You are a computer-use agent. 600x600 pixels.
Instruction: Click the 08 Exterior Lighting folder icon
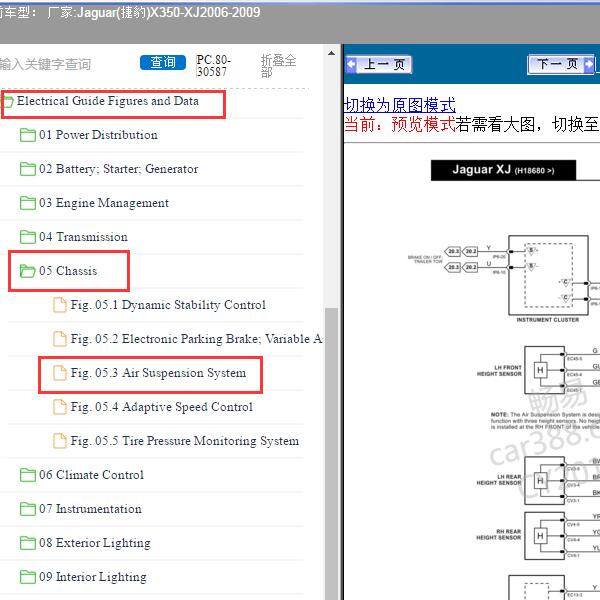coord(28,543)
